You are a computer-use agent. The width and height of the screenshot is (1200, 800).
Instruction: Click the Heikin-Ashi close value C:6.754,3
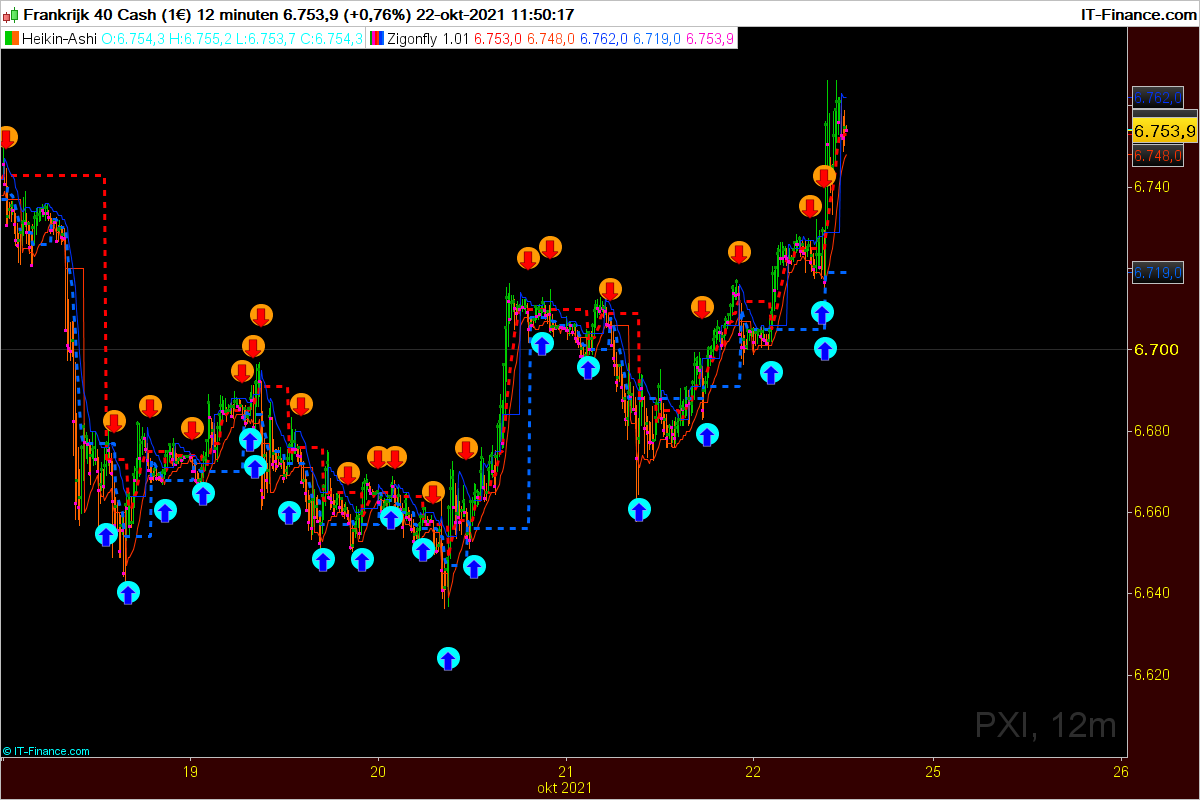pos(331,39)
